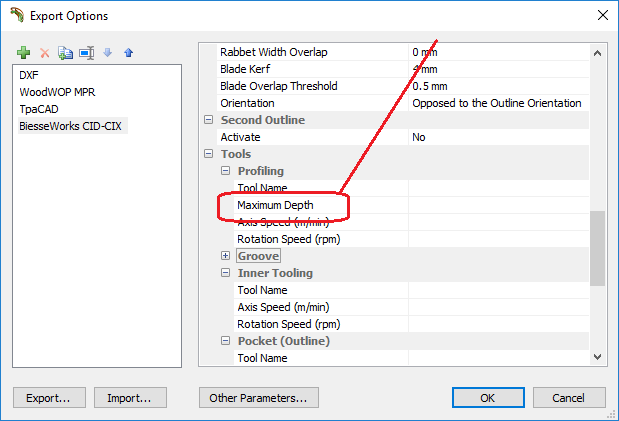Click the move down arrow icon

pos(107,52)
